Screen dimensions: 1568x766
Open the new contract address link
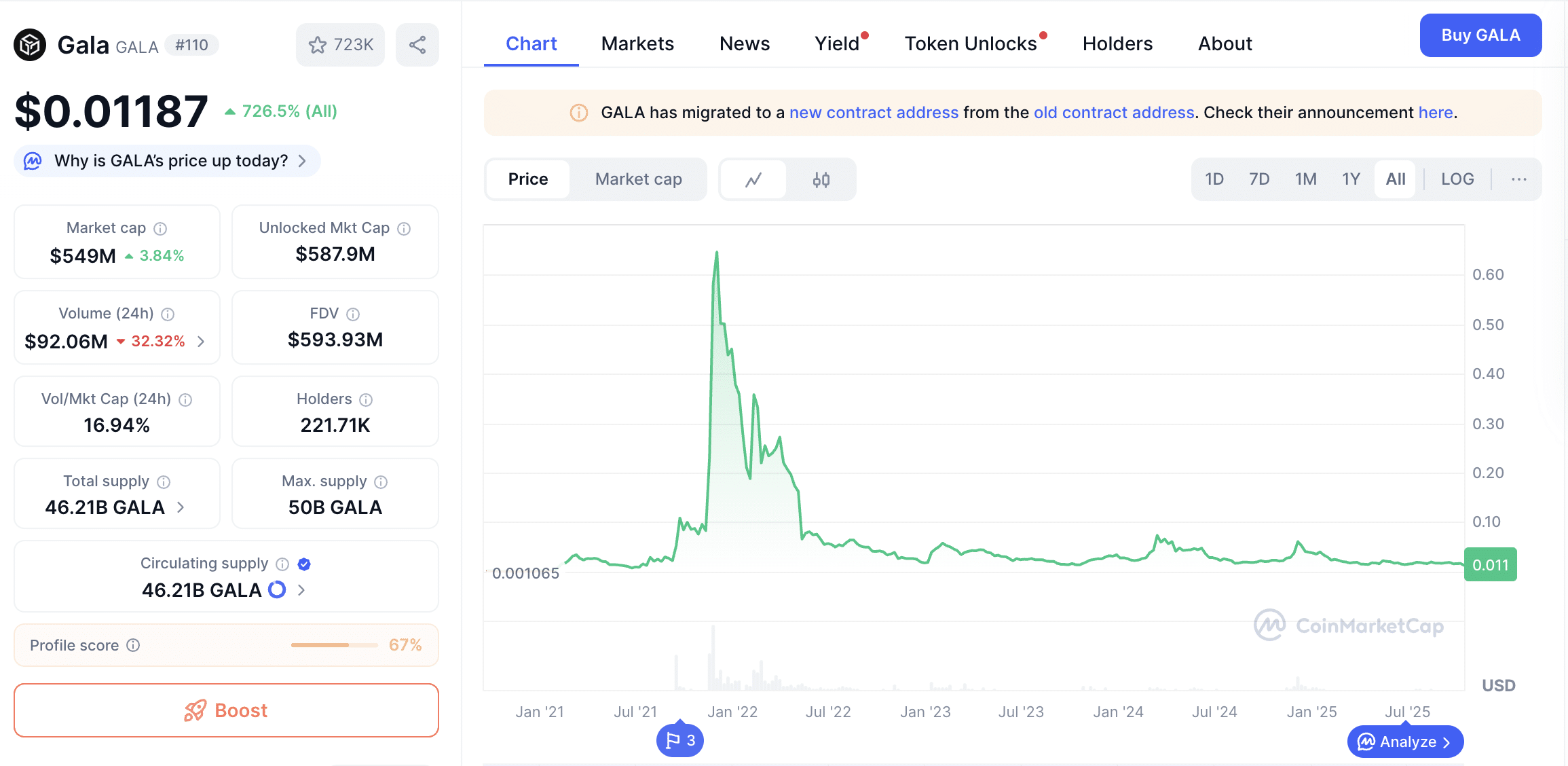coord(874,113)
